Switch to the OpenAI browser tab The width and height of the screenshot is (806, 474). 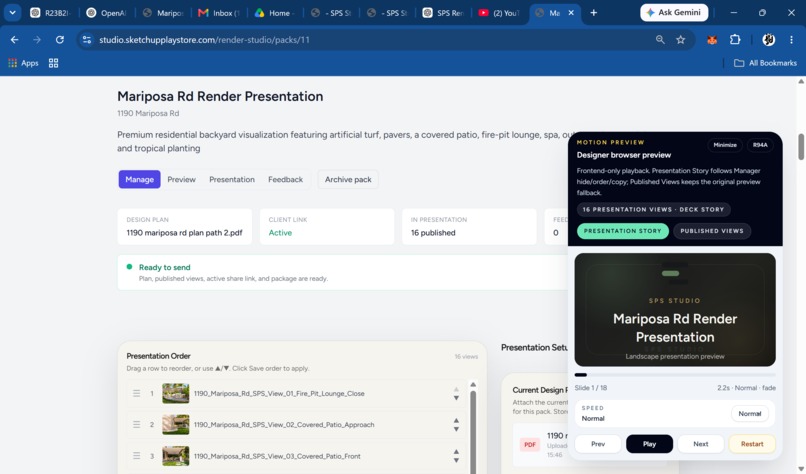click(x=106, y=13)
